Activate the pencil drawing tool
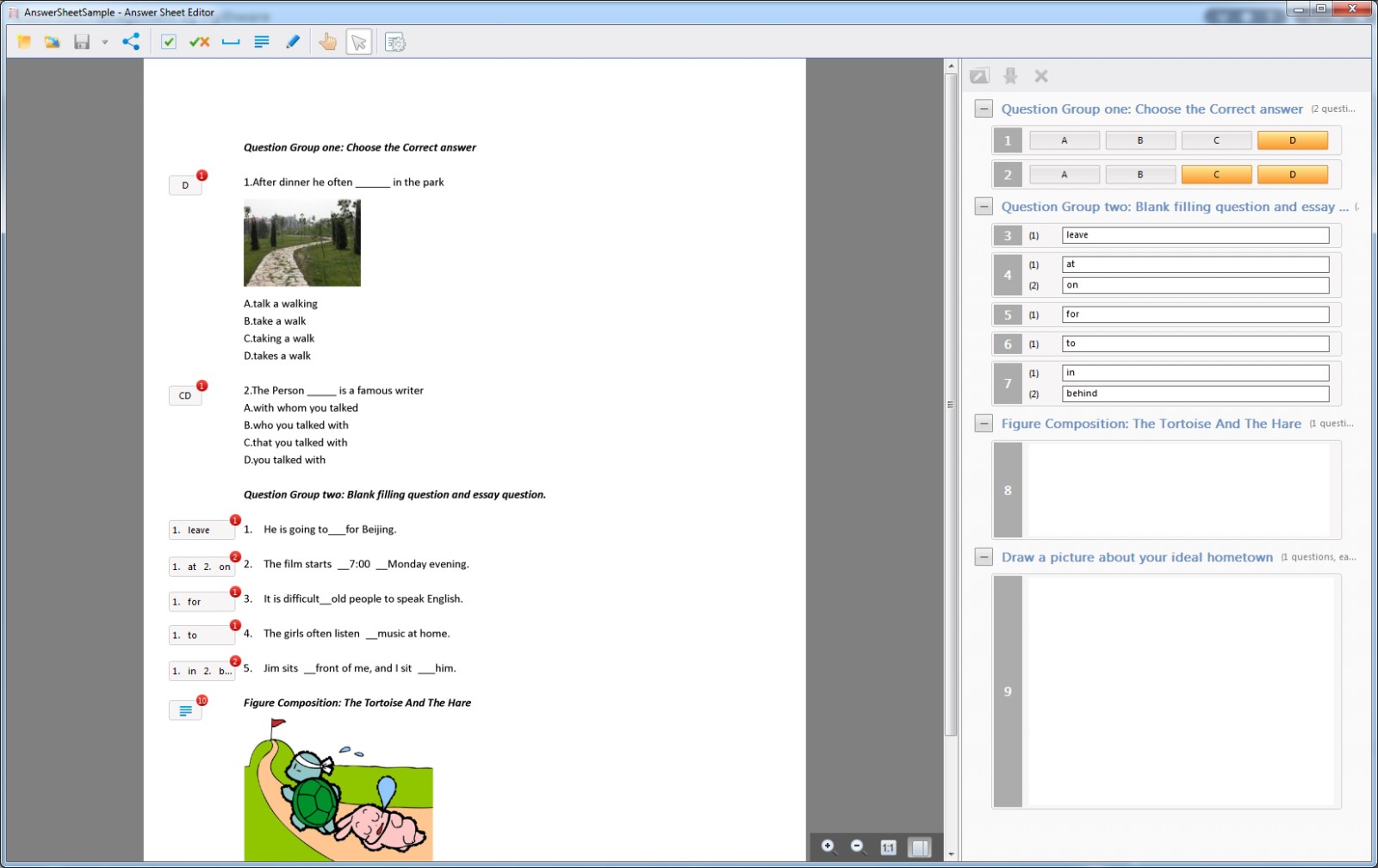The height and width of the screenshot is (868, 1378). (x=291, y=41)
